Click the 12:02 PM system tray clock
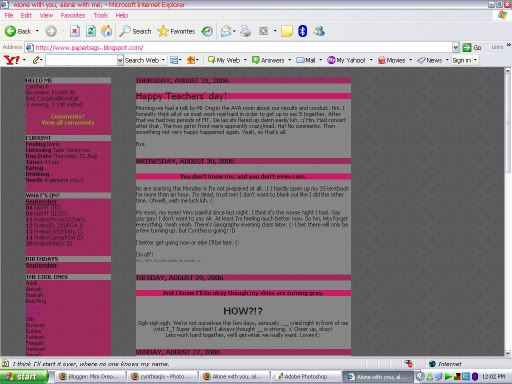This screenshot has height=384, width=512. 493,377
